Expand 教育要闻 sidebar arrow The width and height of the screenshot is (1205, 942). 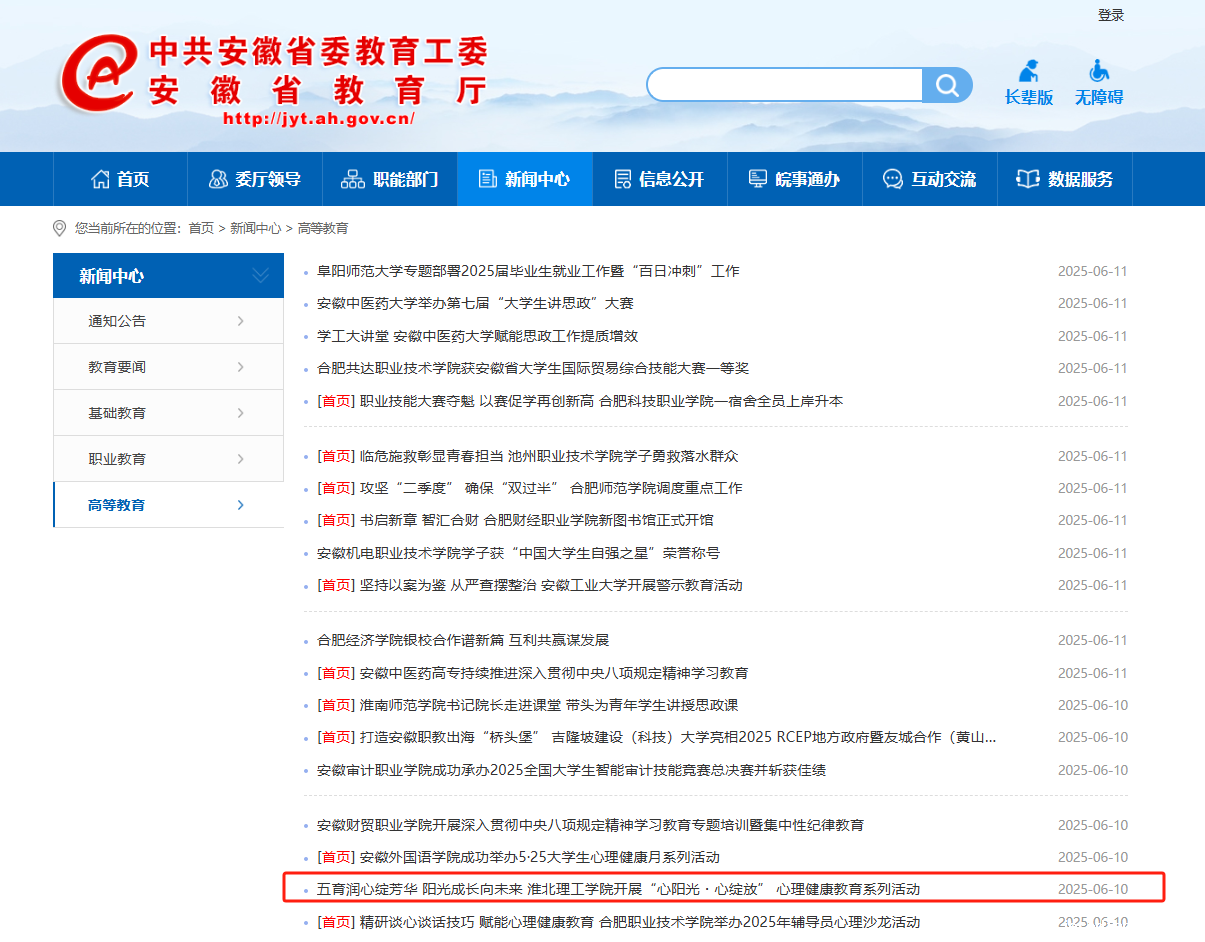[x=241, y=367]
